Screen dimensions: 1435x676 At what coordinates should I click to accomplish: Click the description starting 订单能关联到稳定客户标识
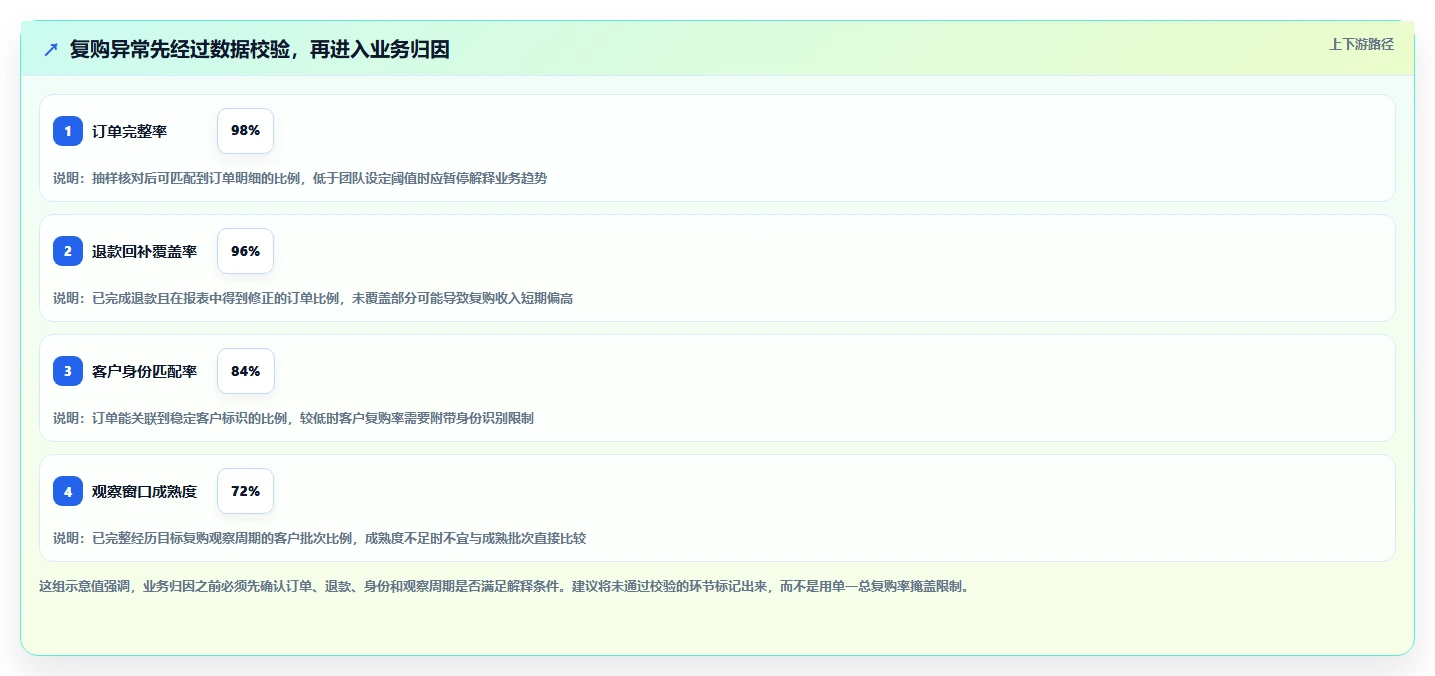(293, 418)
